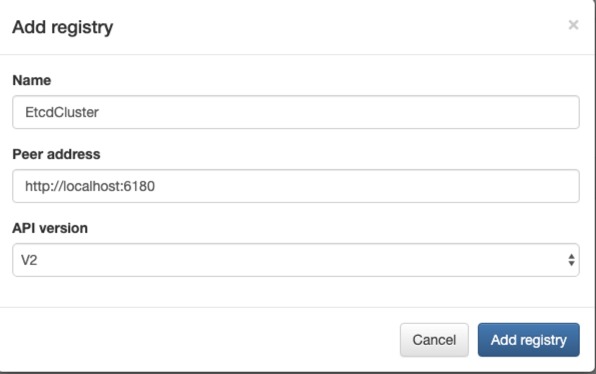Click the Add registry dialog title
Screen dimensions: 596x374
[63, 27]
